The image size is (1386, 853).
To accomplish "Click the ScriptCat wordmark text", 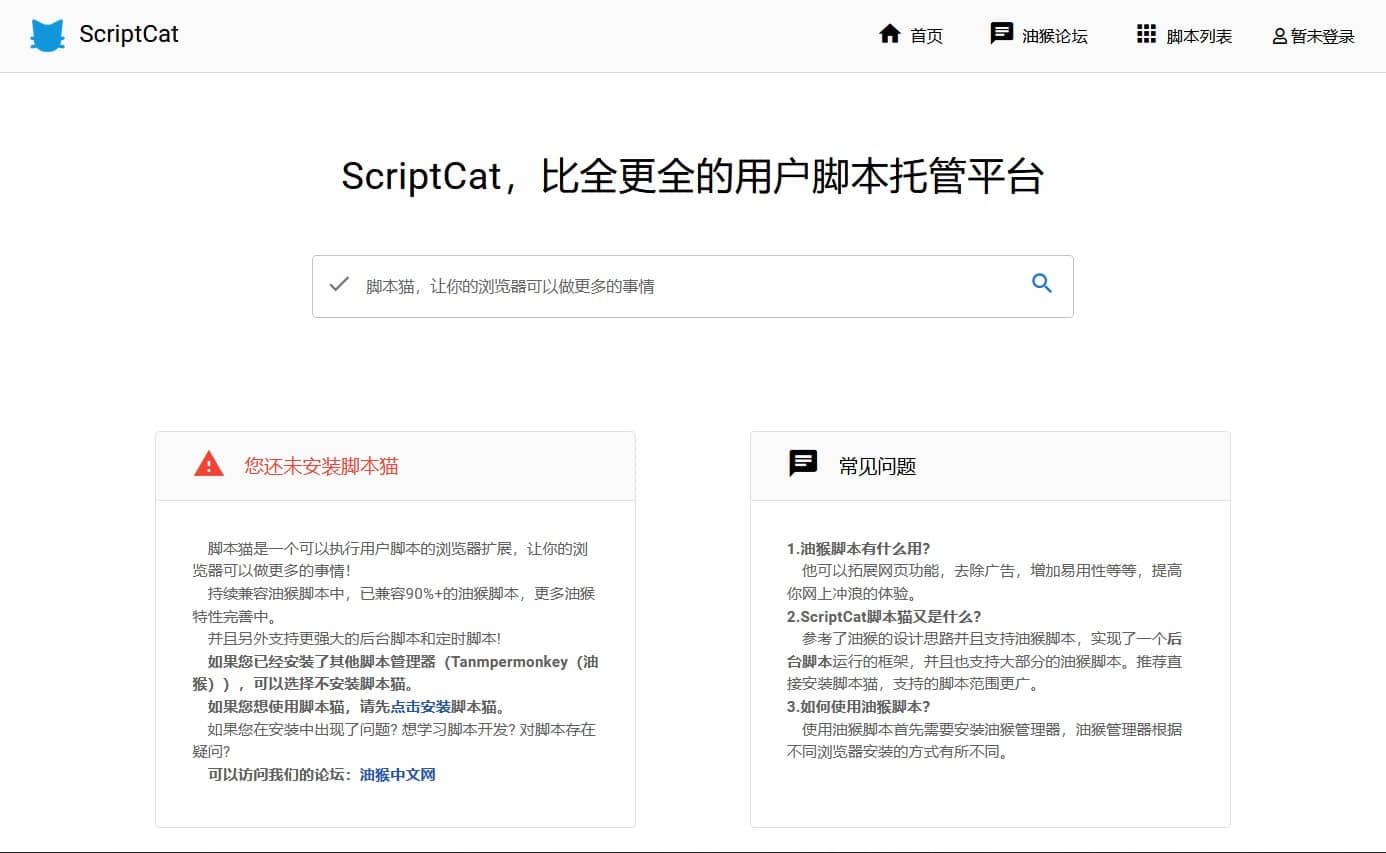I will click(x=128, y=33).
